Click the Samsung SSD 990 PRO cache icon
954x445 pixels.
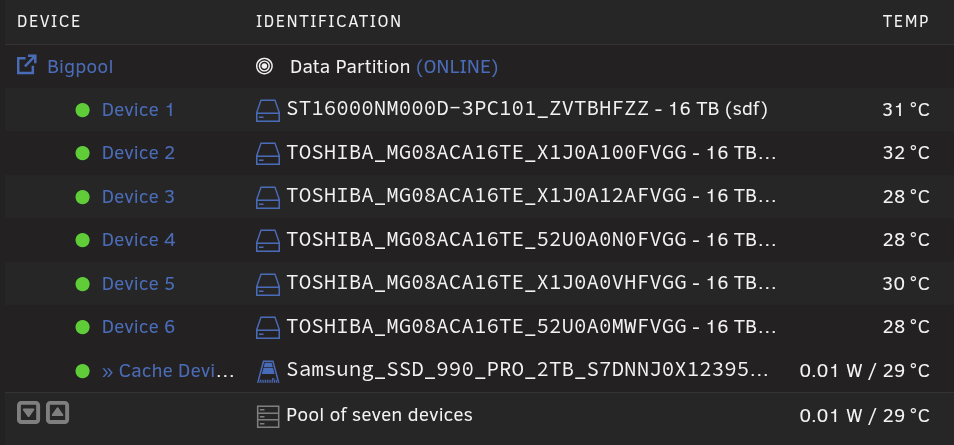click(268, 371)
